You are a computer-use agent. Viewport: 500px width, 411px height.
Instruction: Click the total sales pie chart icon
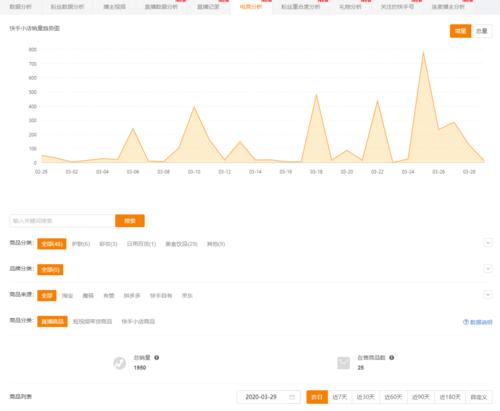[x=119, y=363]
